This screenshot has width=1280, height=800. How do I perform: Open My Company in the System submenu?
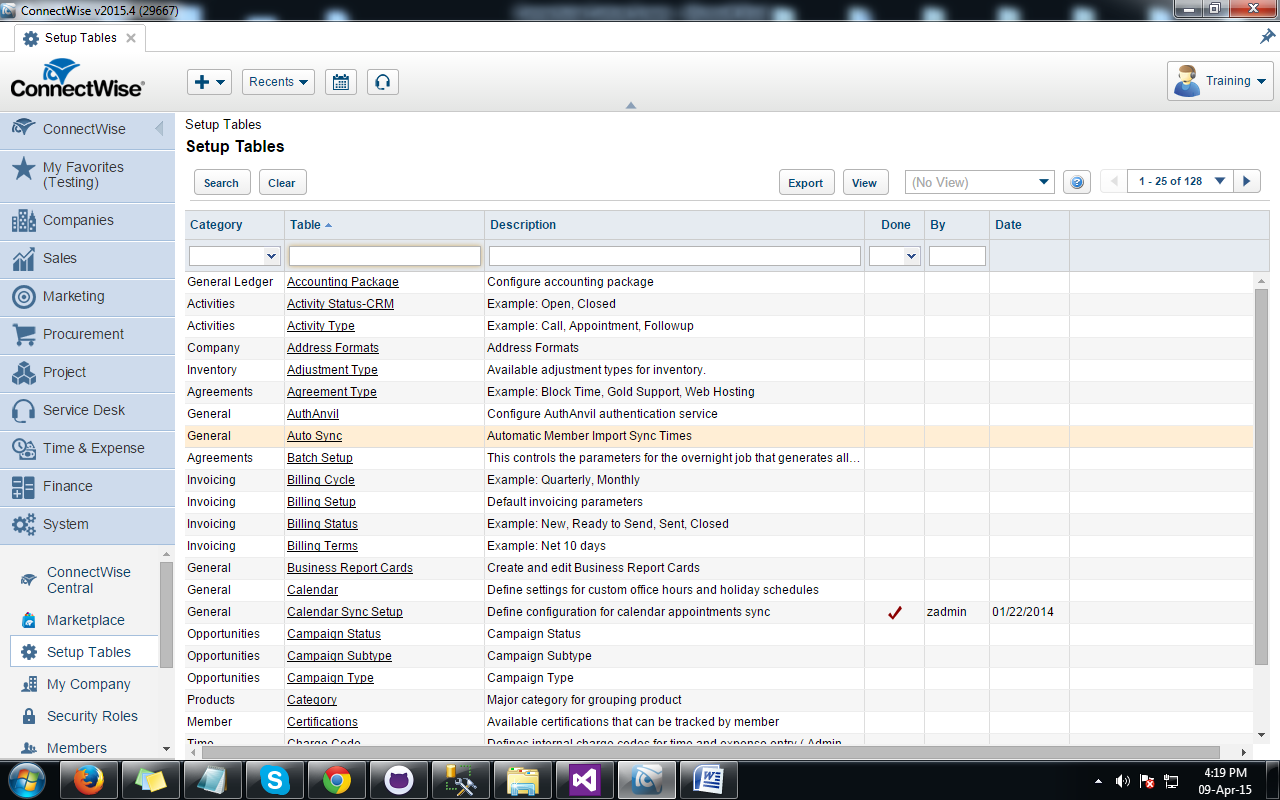pos(88,684)
